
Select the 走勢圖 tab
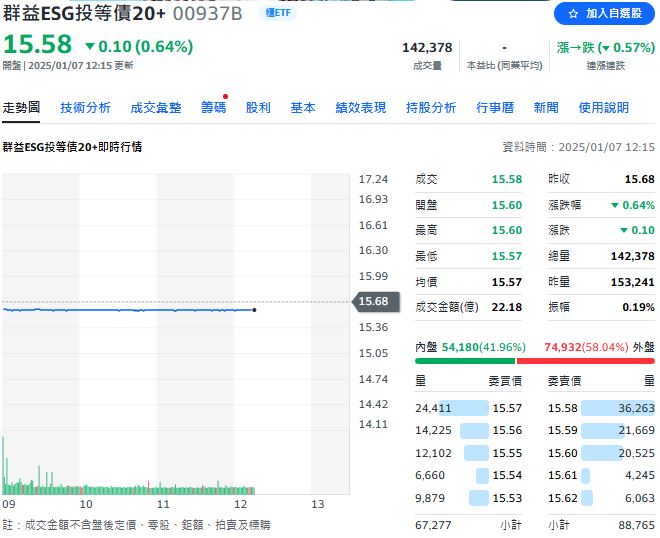pos(21,107)
